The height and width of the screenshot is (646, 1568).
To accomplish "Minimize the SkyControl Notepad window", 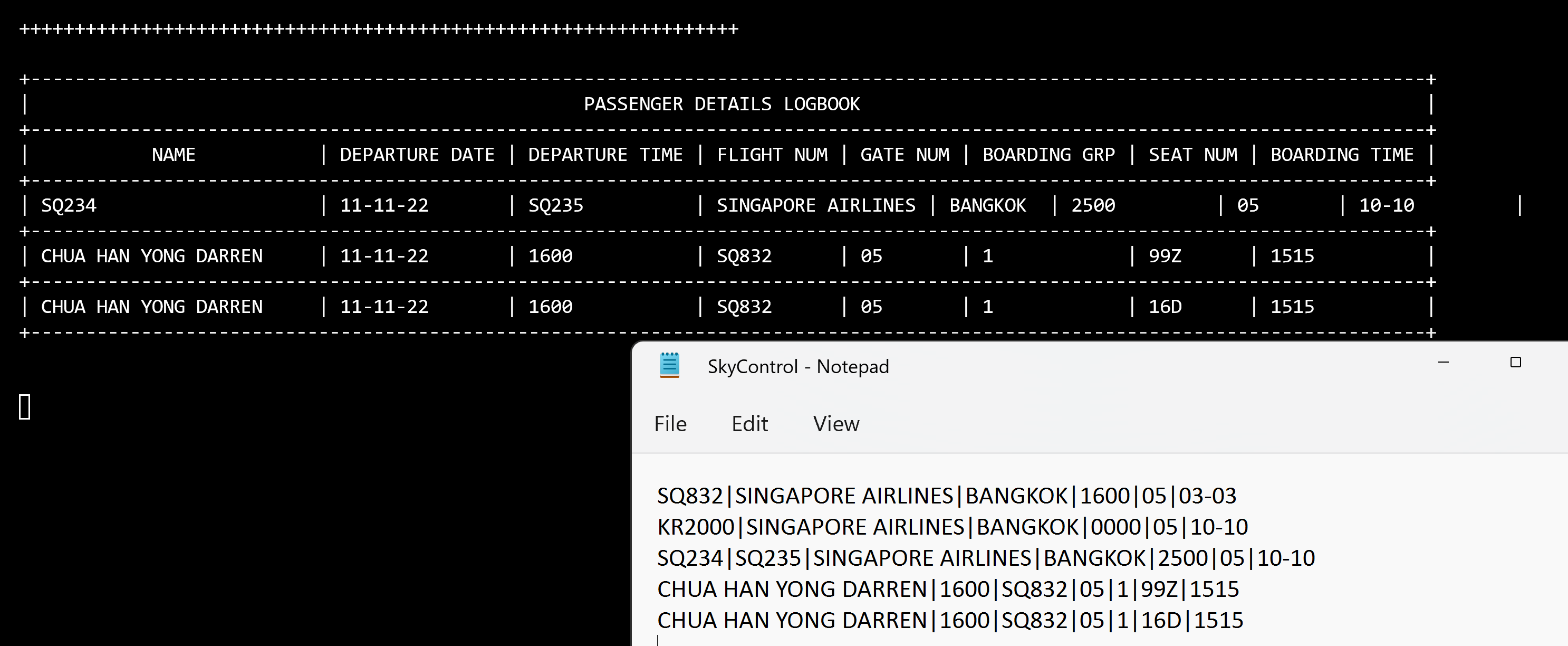I will click(1443, 362).
